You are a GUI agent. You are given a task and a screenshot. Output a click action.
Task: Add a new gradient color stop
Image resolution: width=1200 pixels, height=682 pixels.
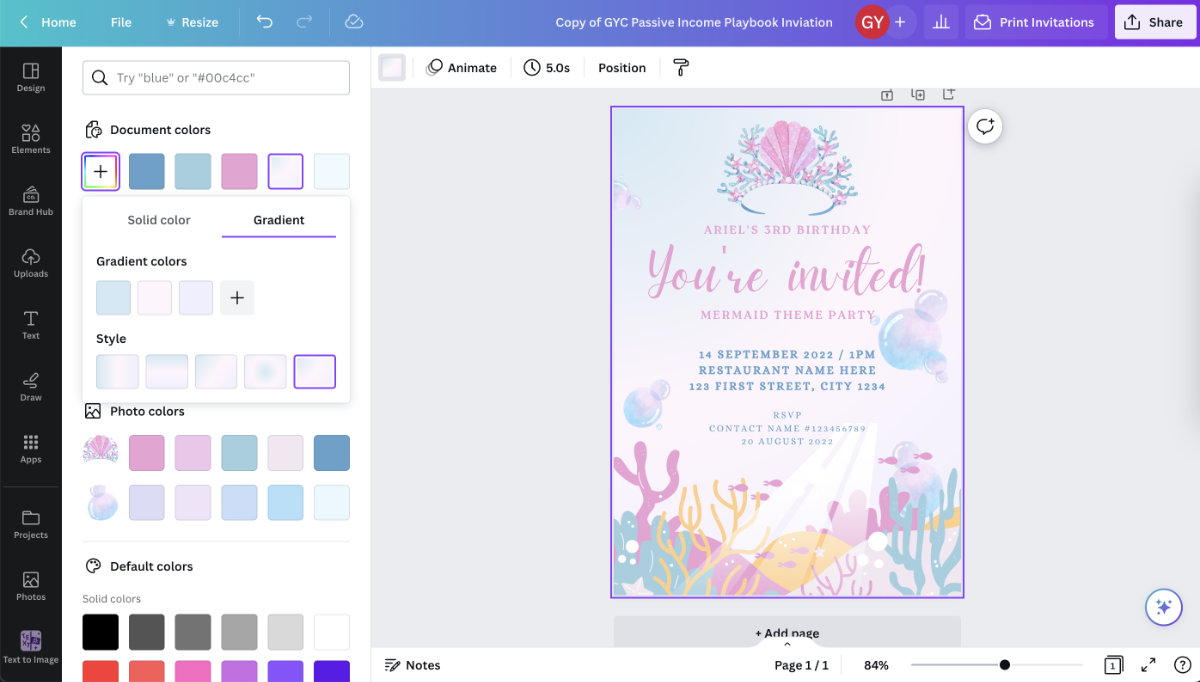[237, 298]
